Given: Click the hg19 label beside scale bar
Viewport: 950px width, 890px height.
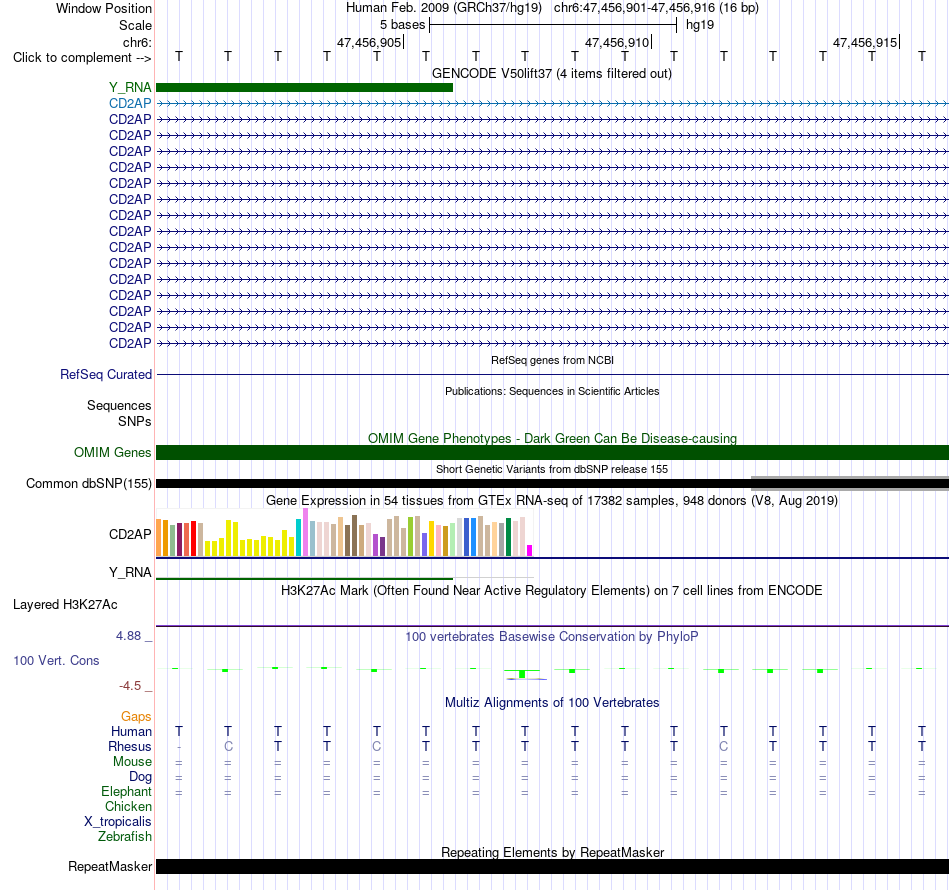Looking at the screenshot, I should coord(700,25).
